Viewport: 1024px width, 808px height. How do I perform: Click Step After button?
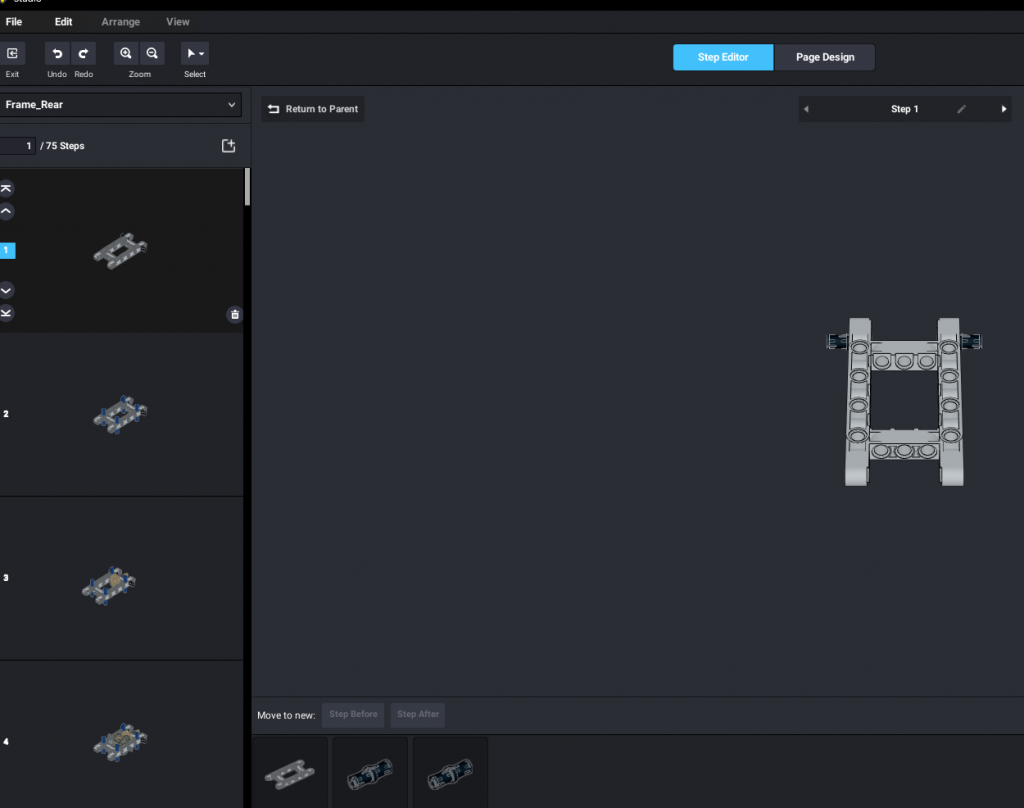[x=418, y=715]
